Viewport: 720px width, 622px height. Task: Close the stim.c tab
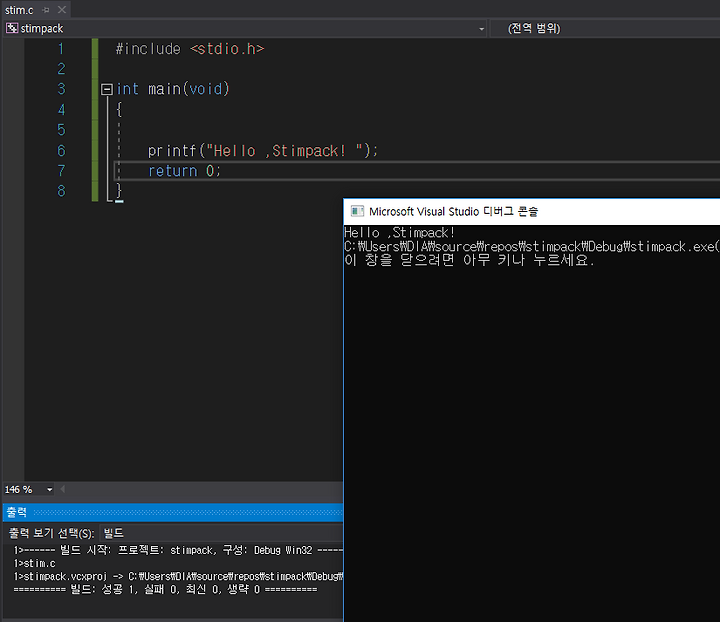tap(62, 10)
